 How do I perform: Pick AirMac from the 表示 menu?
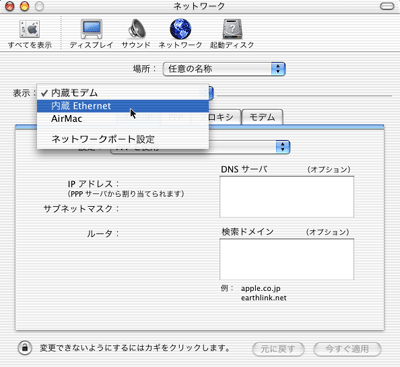click(123, 119)
